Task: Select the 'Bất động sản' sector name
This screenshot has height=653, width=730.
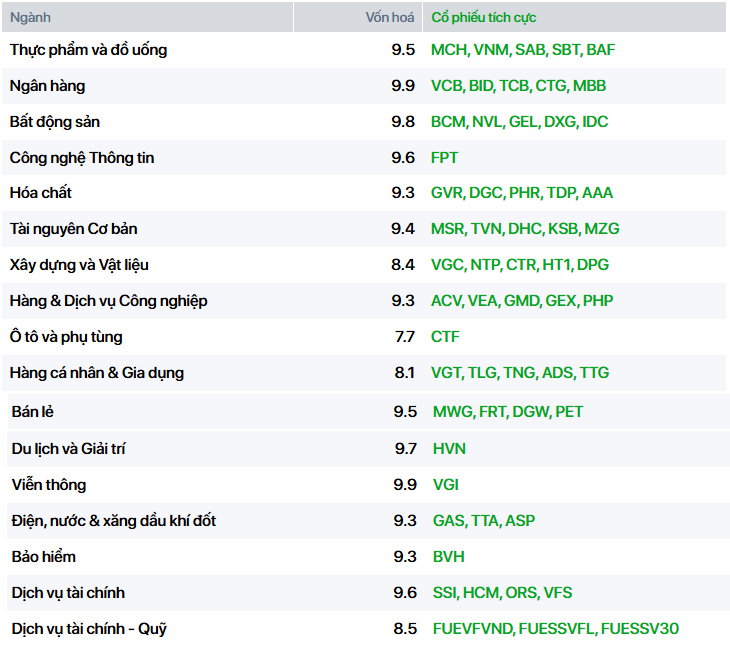Action: click(55, 122)
